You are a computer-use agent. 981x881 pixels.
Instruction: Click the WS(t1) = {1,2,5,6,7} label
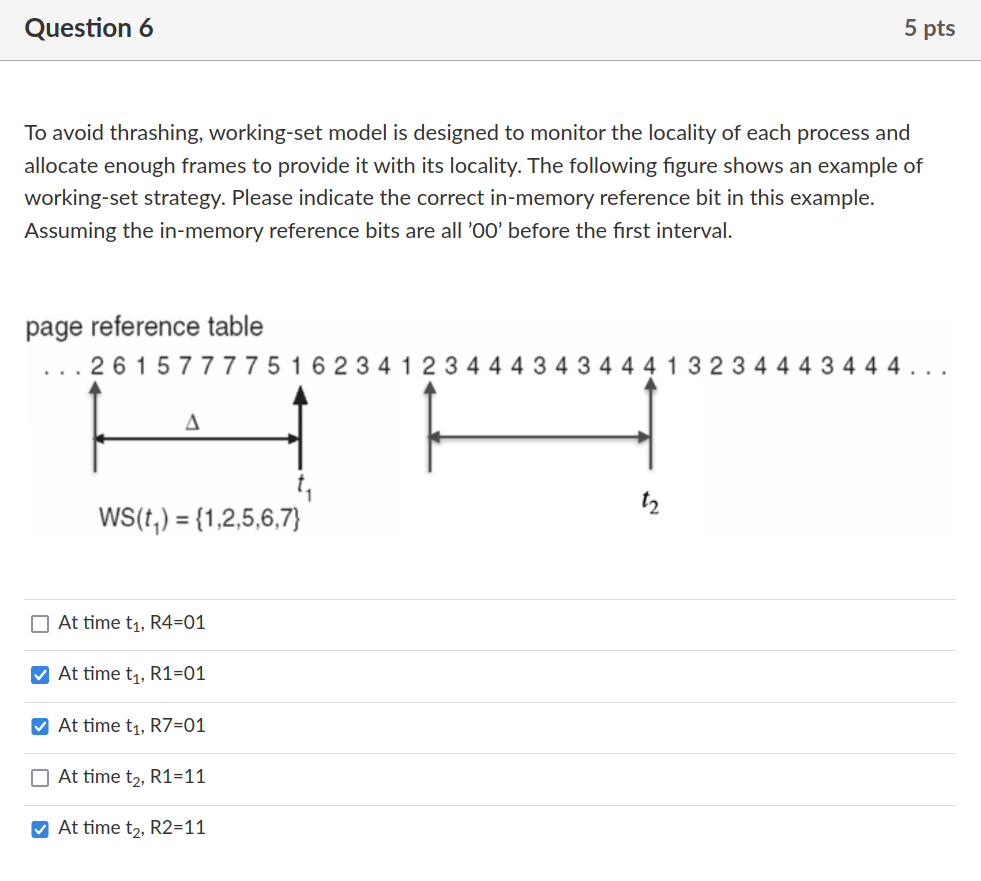click(x=199, y=519)
